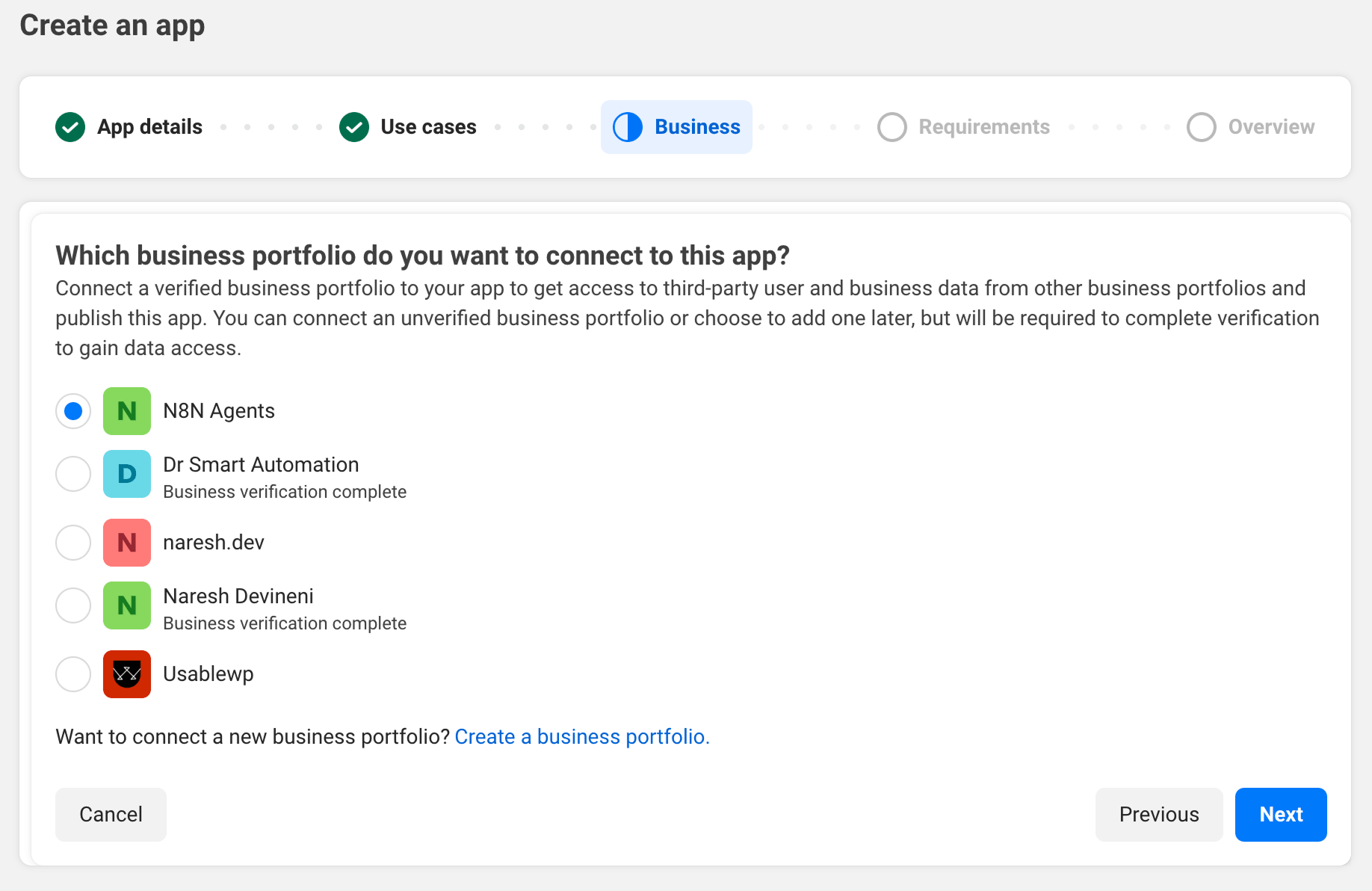Click the Usablewp portfolio name

pyautogui.click(x=208, y=674)
